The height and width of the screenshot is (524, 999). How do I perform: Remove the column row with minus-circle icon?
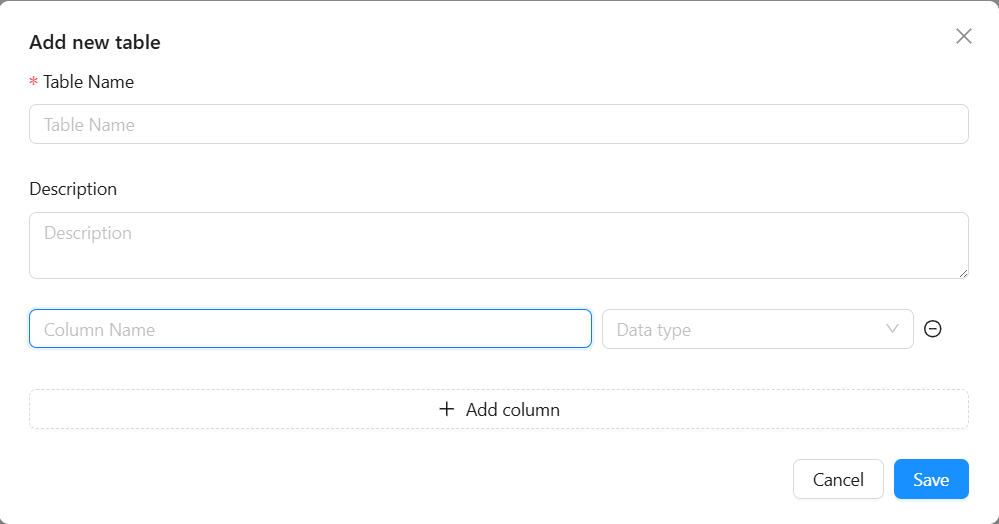[933, 329]
